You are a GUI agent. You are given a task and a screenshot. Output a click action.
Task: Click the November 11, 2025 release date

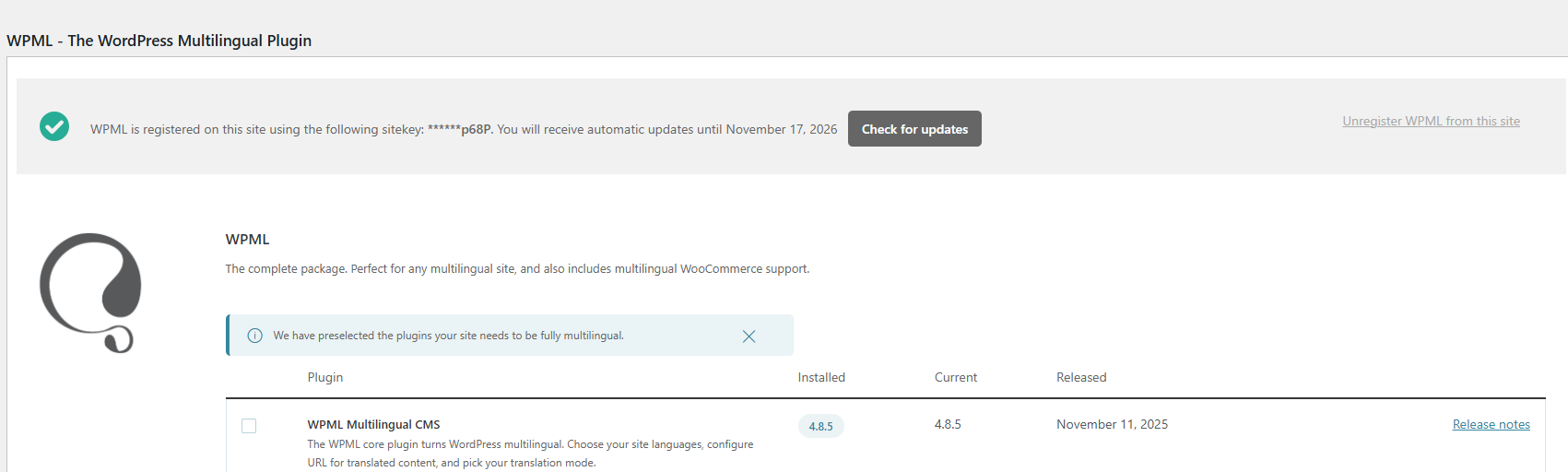1112,424
